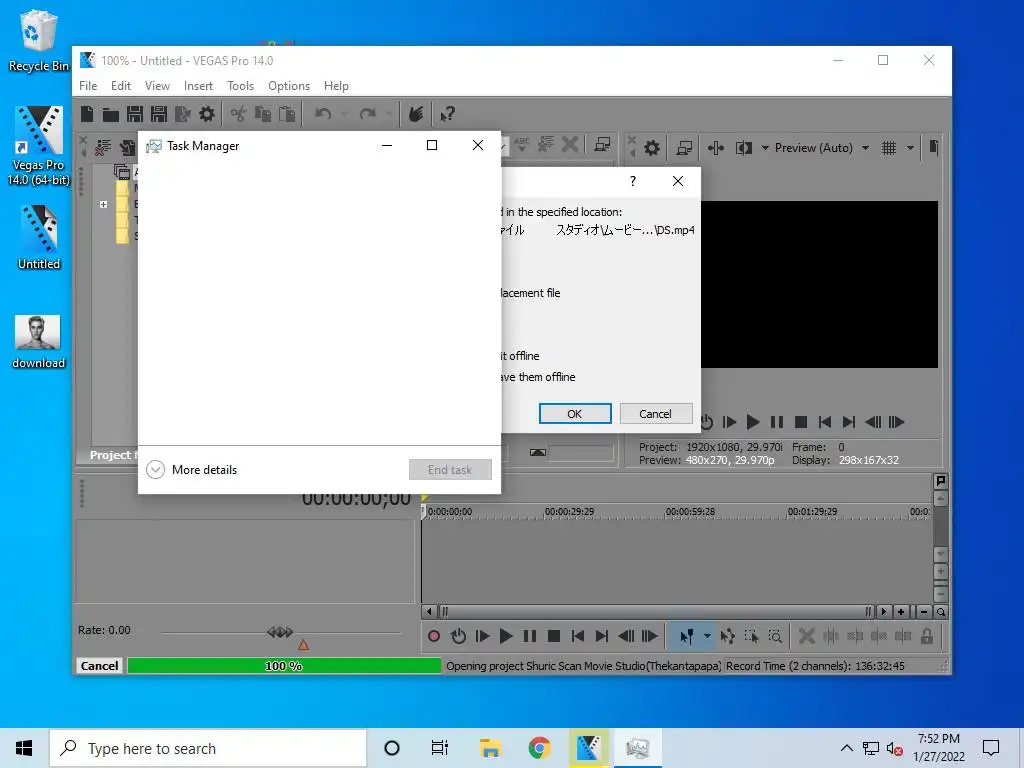The image size is (1024, 768).
Task: Click the Overlays grid icon in preview
Action: pos(889,148)
